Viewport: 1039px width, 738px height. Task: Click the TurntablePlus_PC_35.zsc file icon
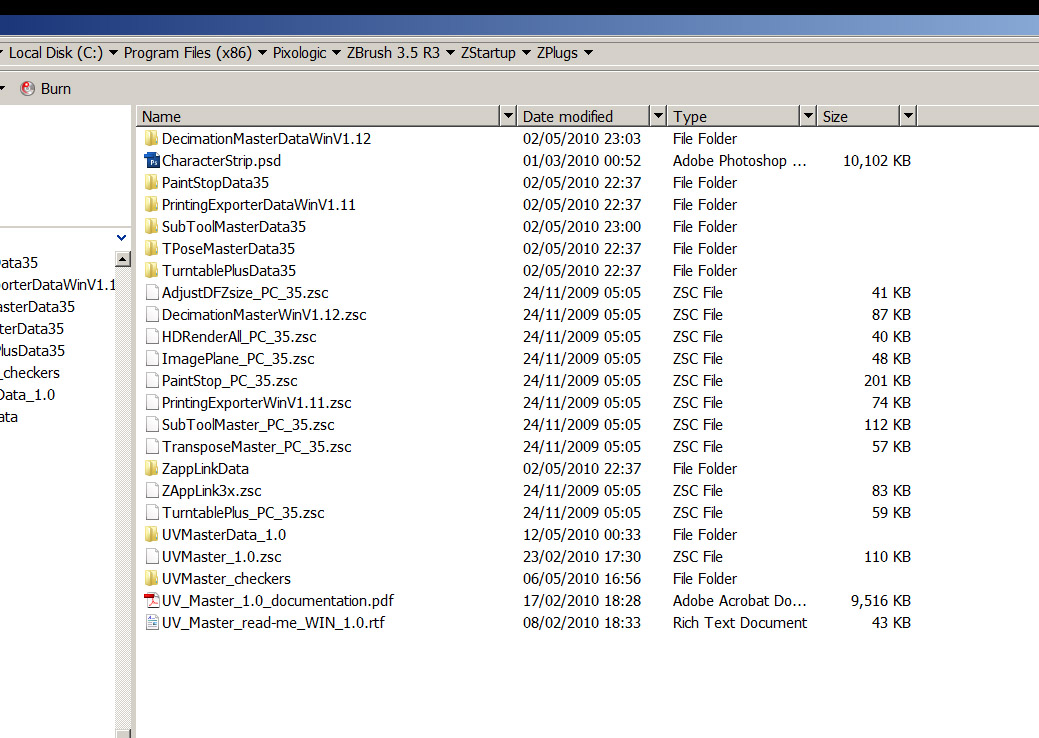point(152,512)
